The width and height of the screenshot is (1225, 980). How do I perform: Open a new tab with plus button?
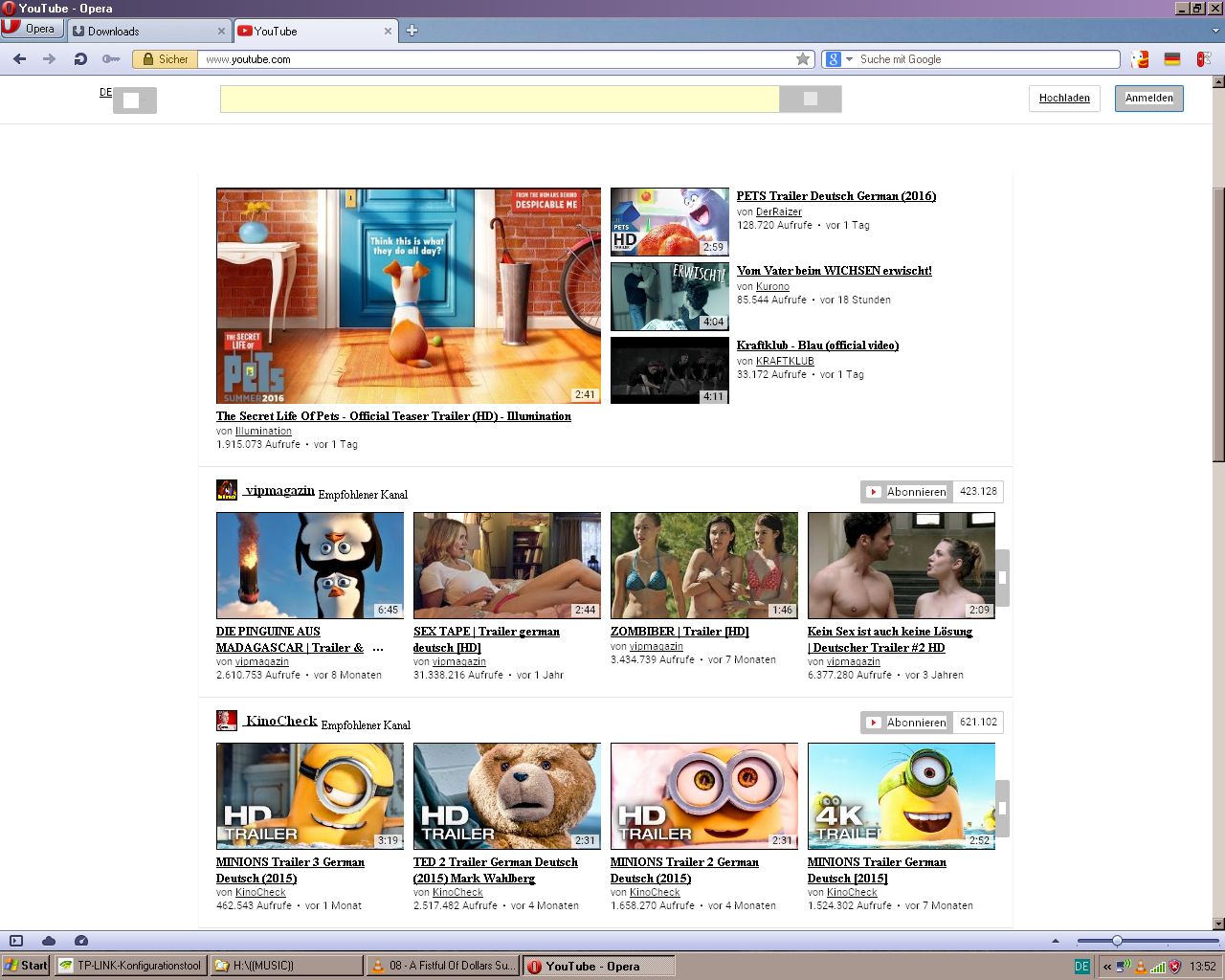click(412, 31)
